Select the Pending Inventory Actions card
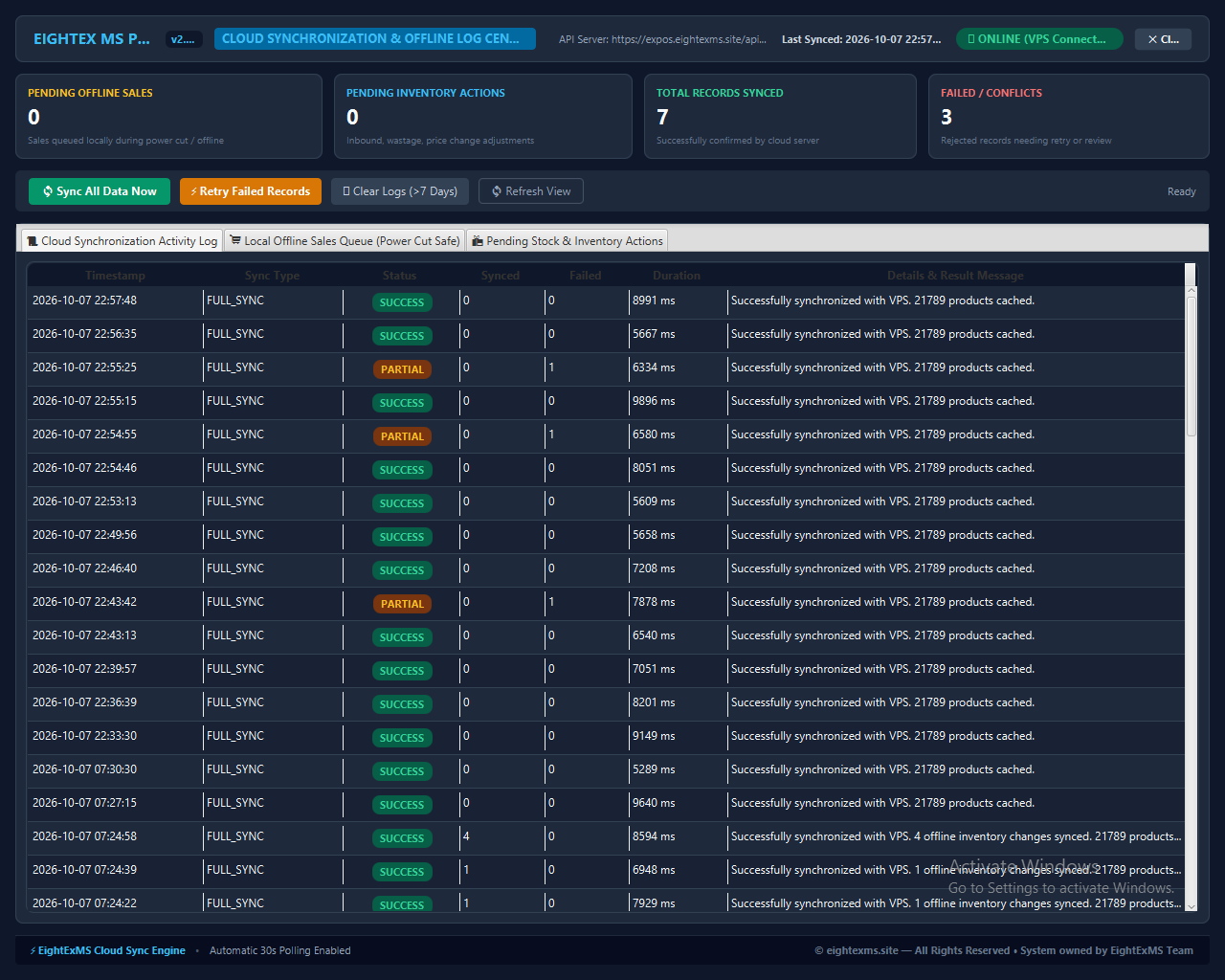The width and height of the screenshot is (1225, 980). (482, 116)
